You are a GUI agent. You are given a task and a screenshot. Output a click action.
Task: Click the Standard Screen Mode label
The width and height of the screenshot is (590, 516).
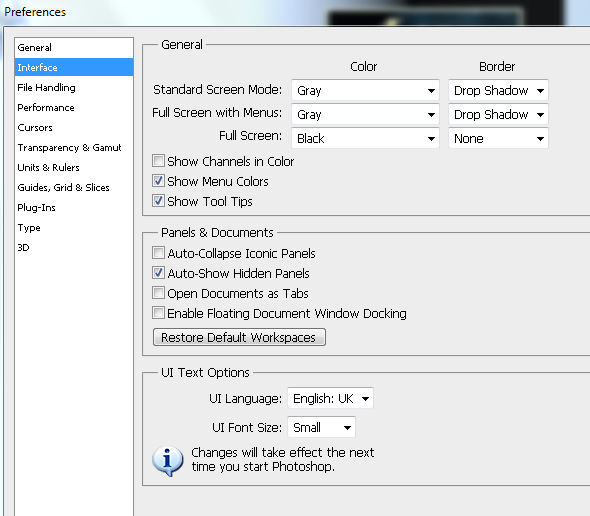(x=217, y=90)
